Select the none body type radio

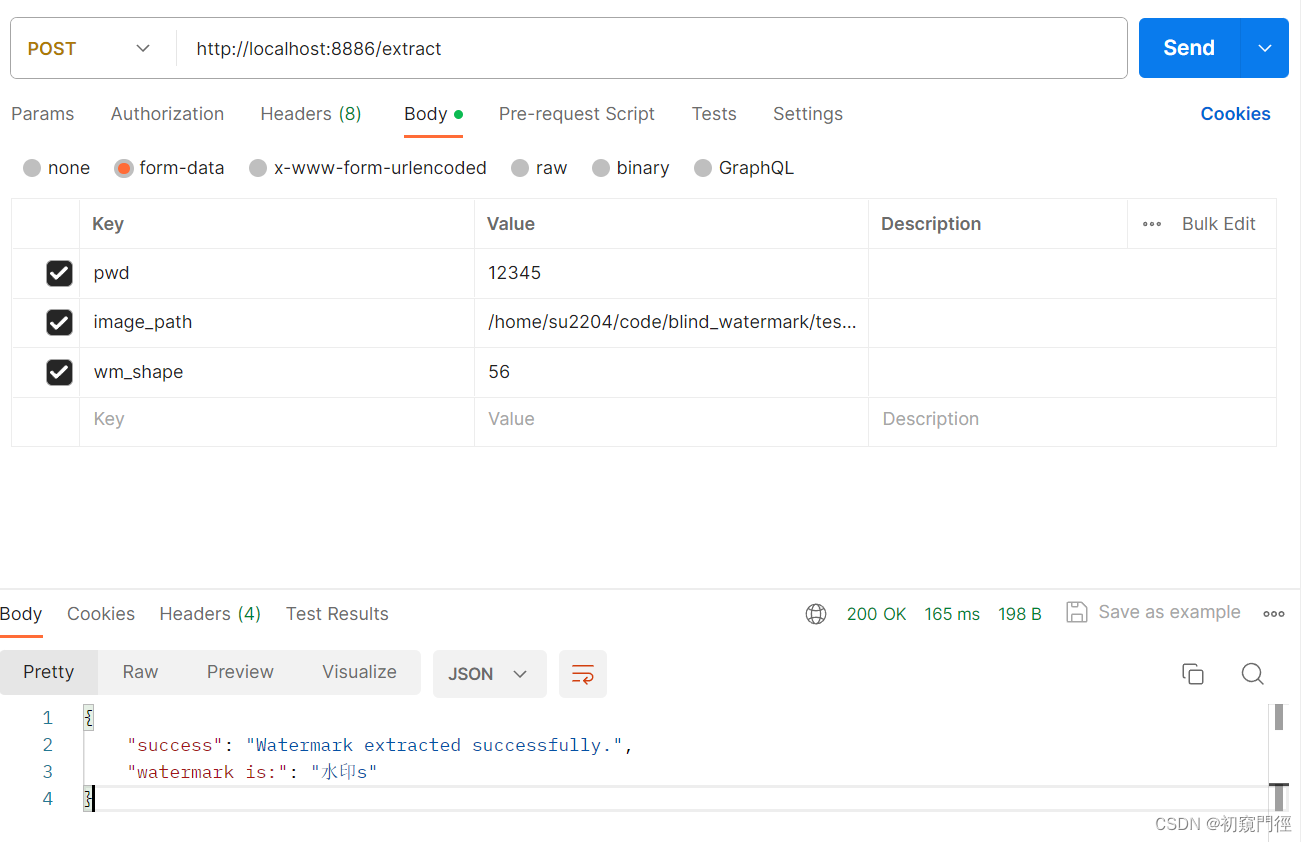(x=32, y=168)
